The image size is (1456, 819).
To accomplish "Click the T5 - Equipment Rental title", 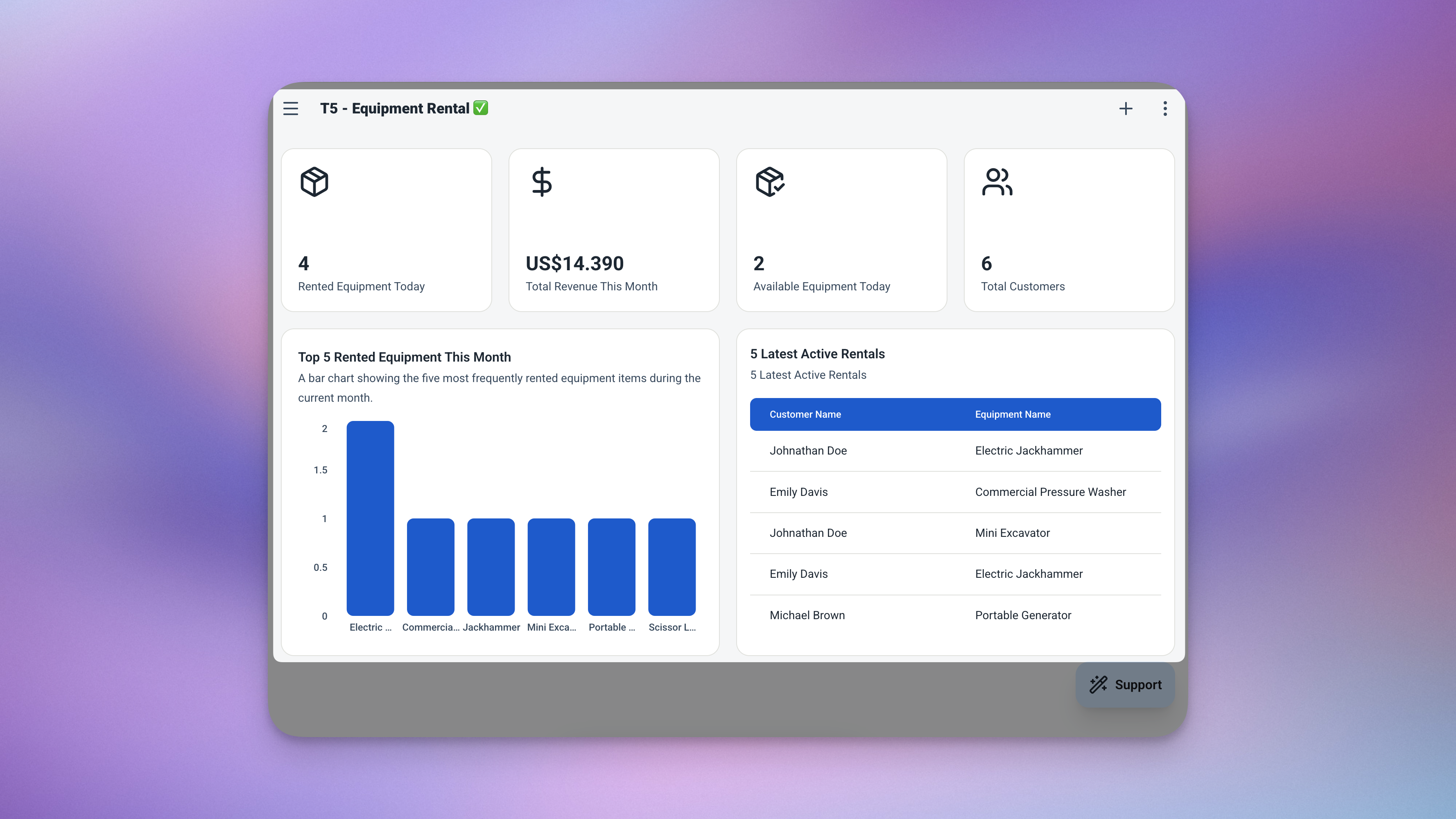I will pos(395,108).
